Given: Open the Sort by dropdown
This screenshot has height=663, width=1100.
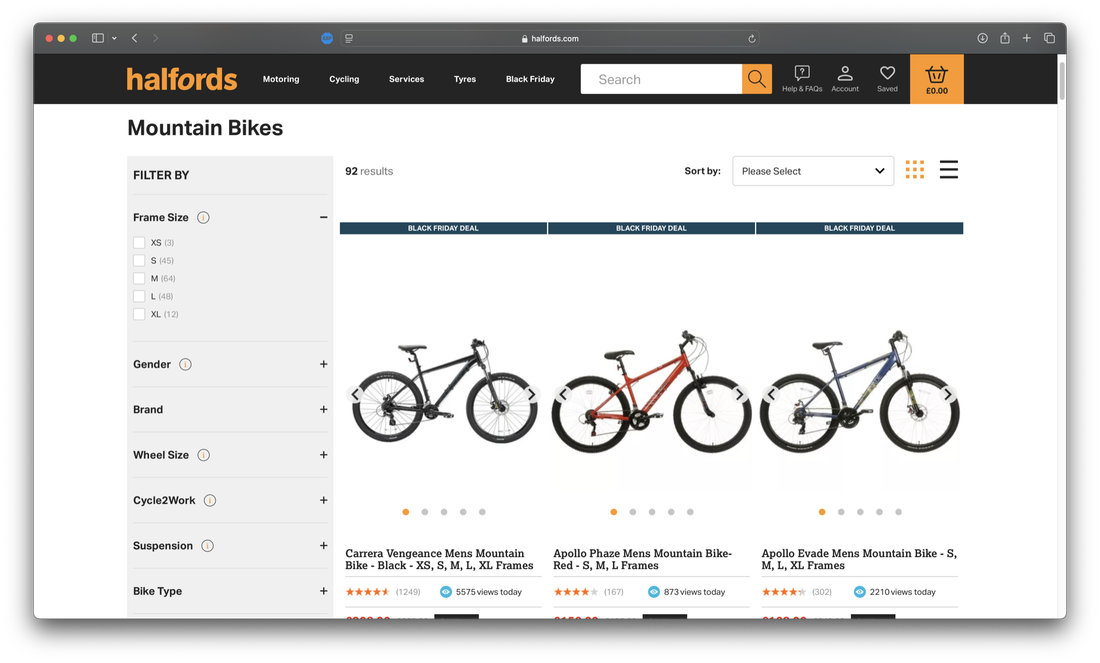Looking at the screenshot, I should 813,171.
